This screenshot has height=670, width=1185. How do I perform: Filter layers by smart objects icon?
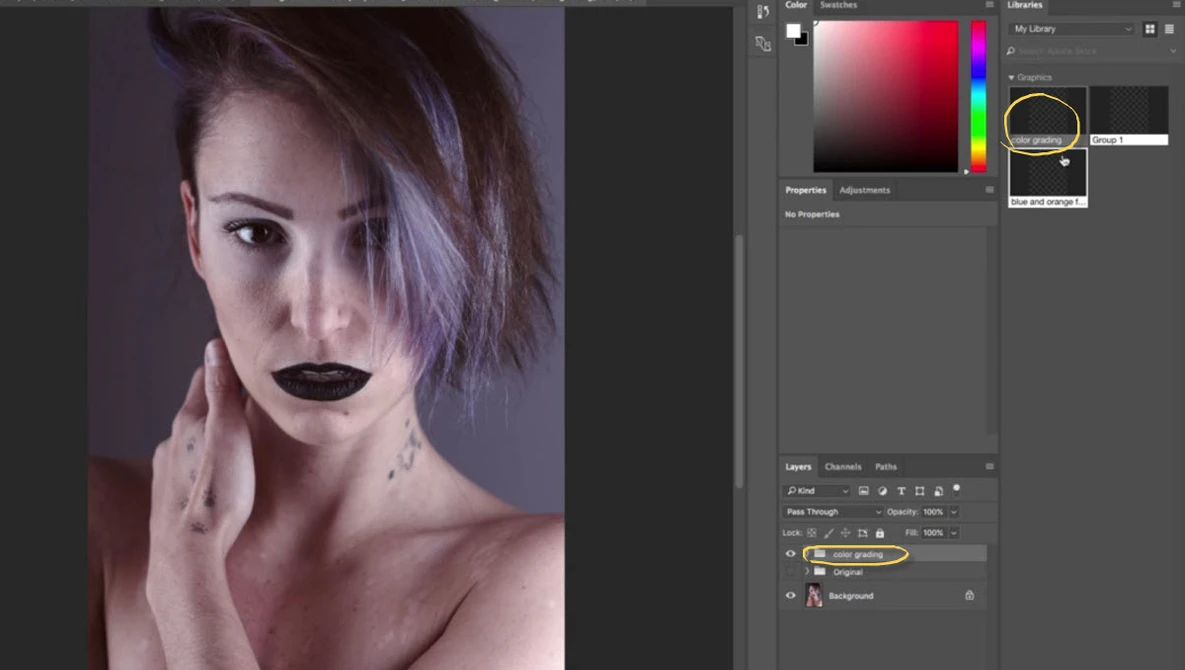(938, 491)
